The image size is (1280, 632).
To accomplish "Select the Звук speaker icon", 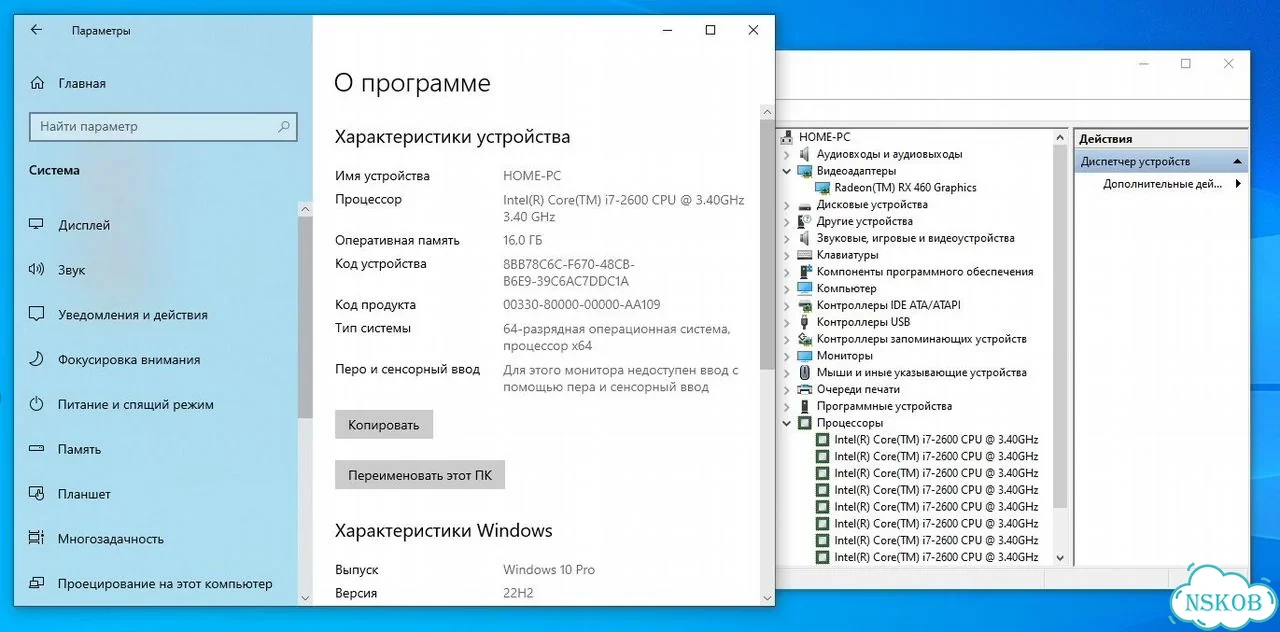I will (37, 270).
